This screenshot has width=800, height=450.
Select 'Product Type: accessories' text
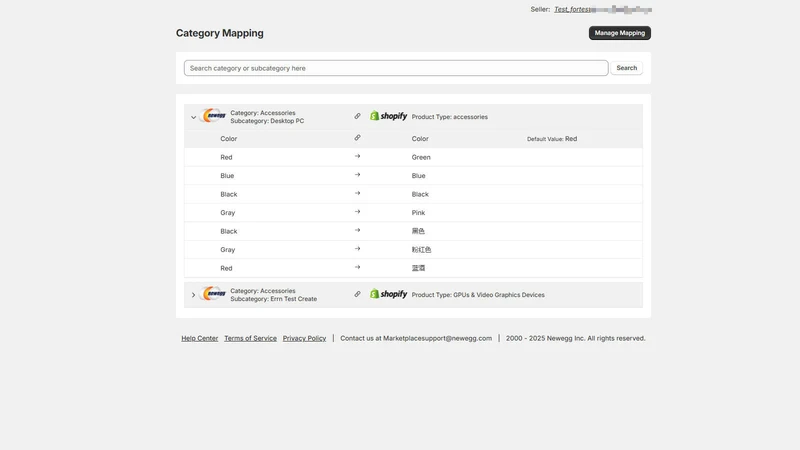(449, 117)
